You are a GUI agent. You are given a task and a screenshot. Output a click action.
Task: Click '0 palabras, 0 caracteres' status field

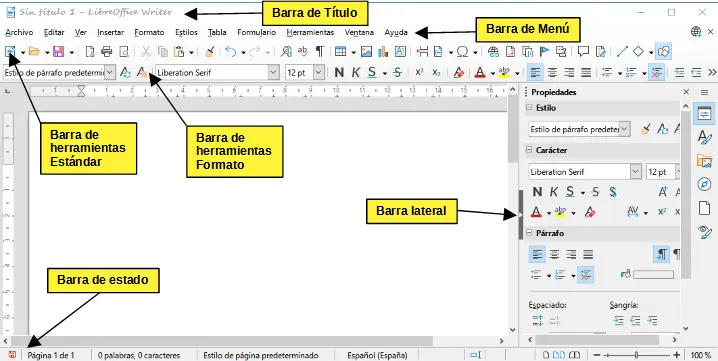coord(139,355)
